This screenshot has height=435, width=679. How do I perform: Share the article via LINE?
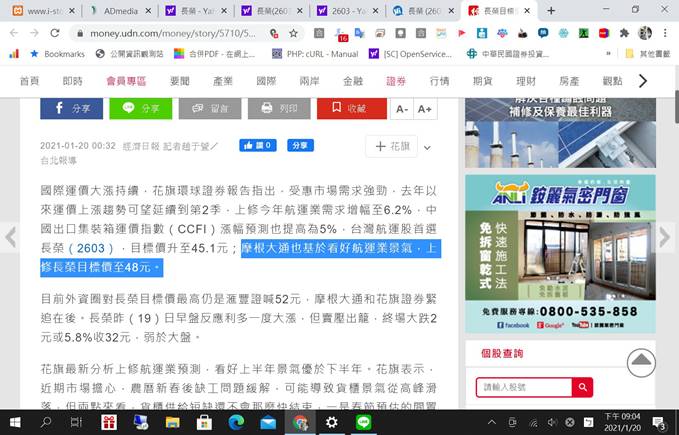tap(140, 108)
